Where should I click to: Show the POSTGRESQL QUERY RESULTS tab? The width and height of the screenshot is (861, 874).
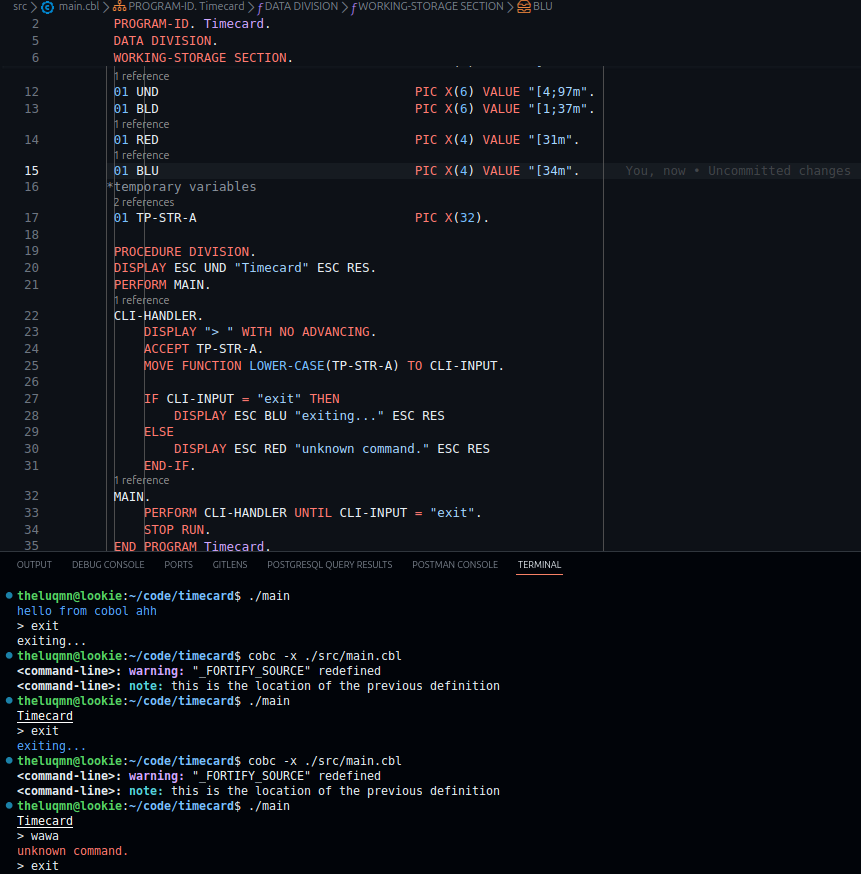pyautogui.click(x=329, y=565)
